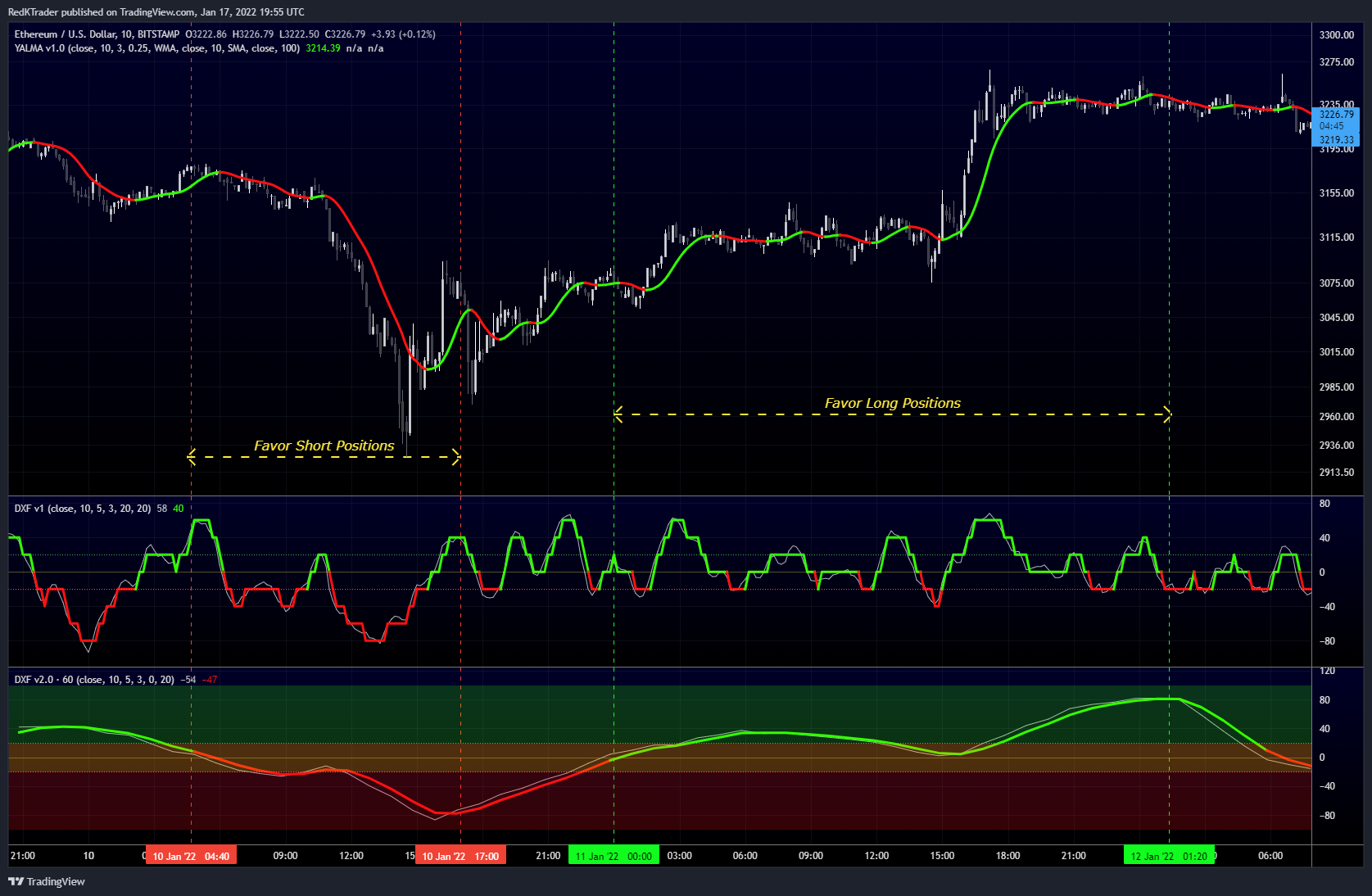Click the DXF v2.0 value -54

tap(188, 680)
